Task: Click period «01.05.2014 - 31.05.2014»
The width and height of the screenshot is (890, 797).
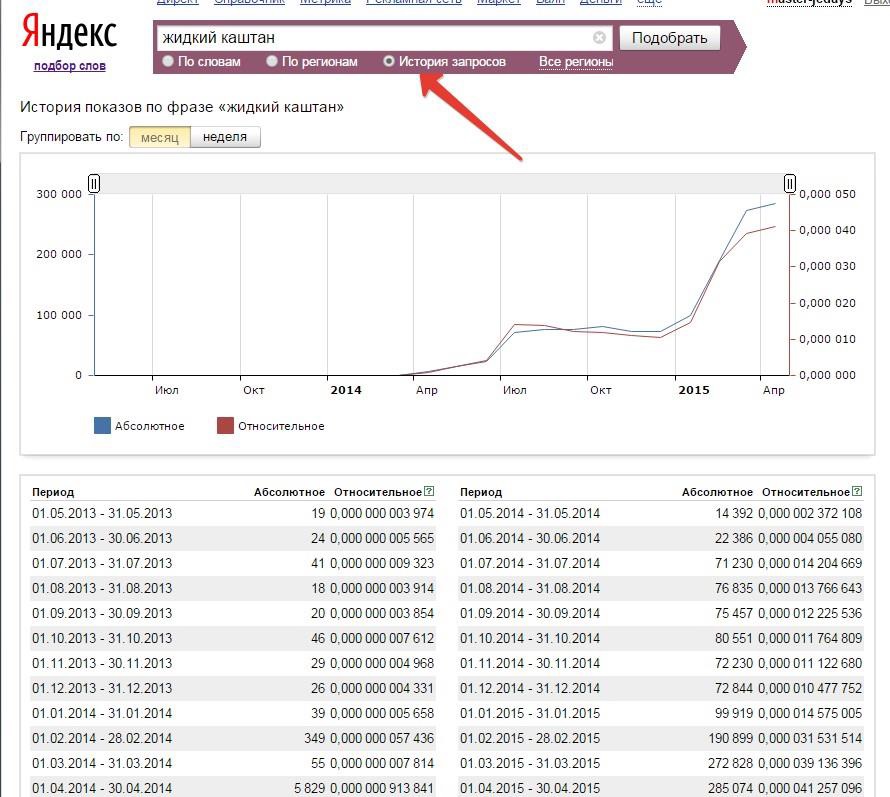Action: coord(530,513)
